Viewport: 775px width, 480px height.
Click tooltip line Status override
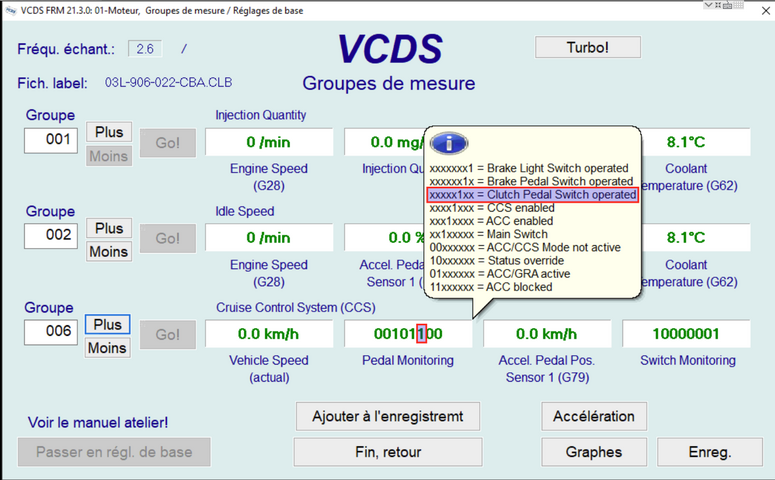(497, 261)
